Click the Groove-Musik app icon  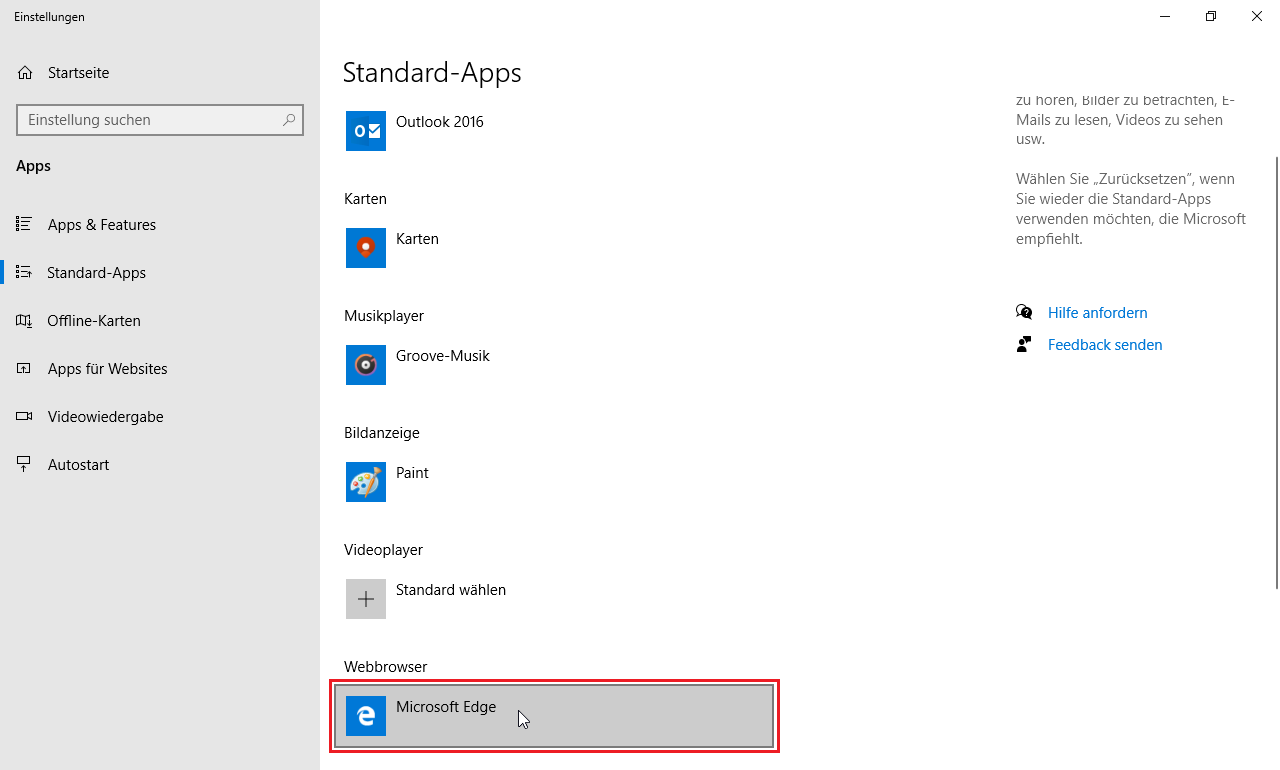pyautogui.click(x=366, y=365)
